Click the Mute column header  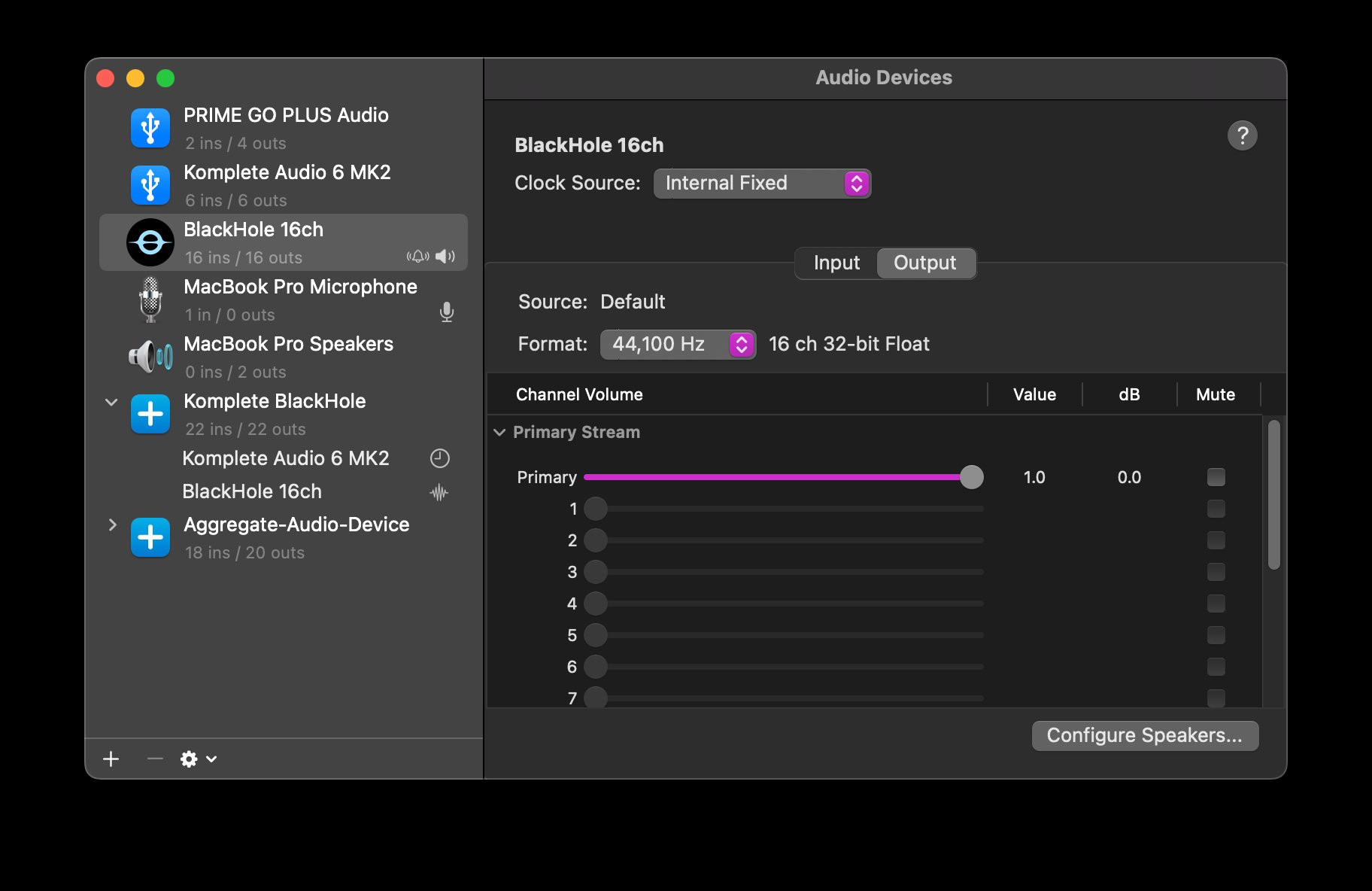click(x=1216, y=394)
